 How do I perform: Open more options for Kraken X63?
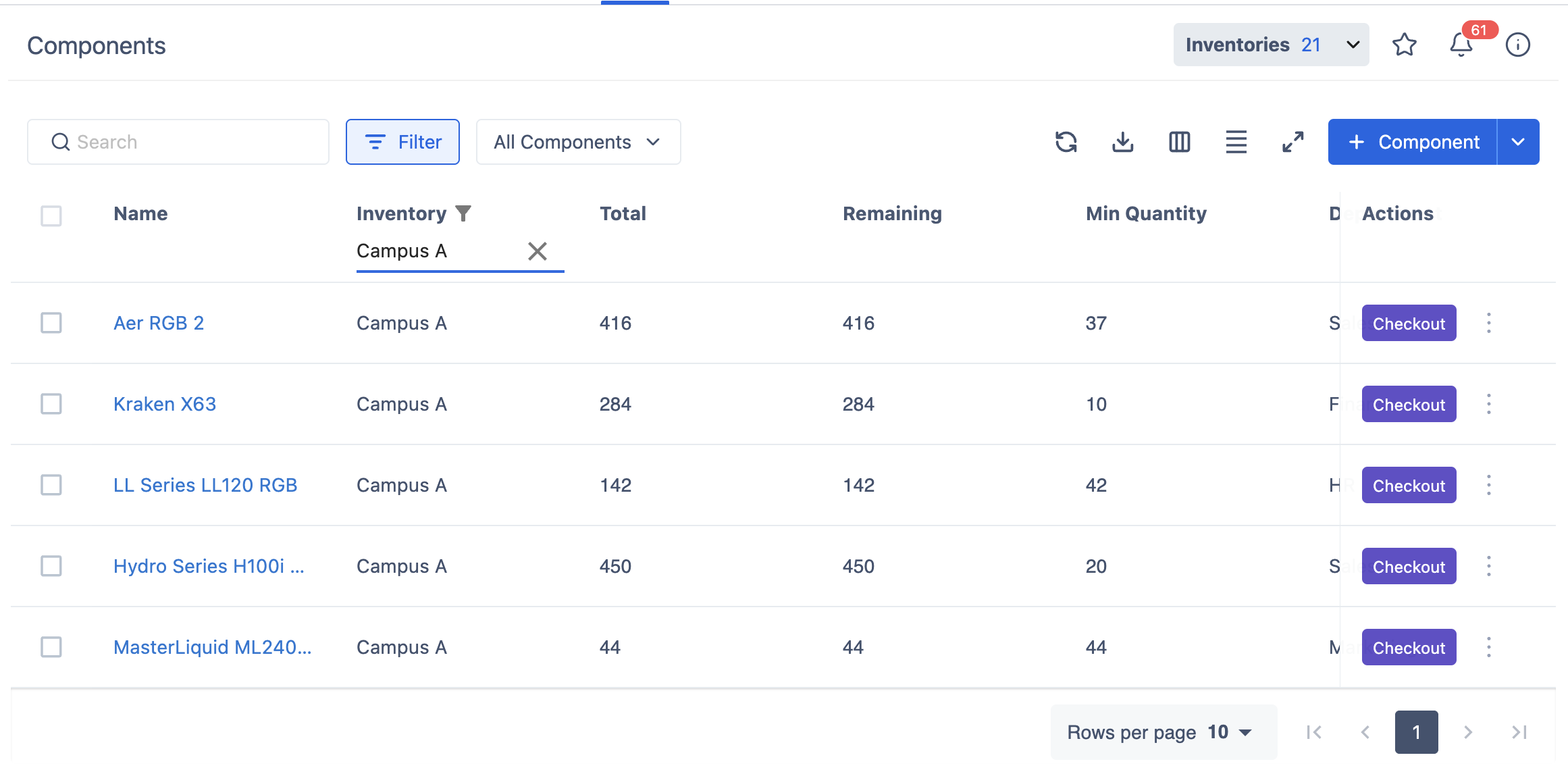(x=1488, y=404)
